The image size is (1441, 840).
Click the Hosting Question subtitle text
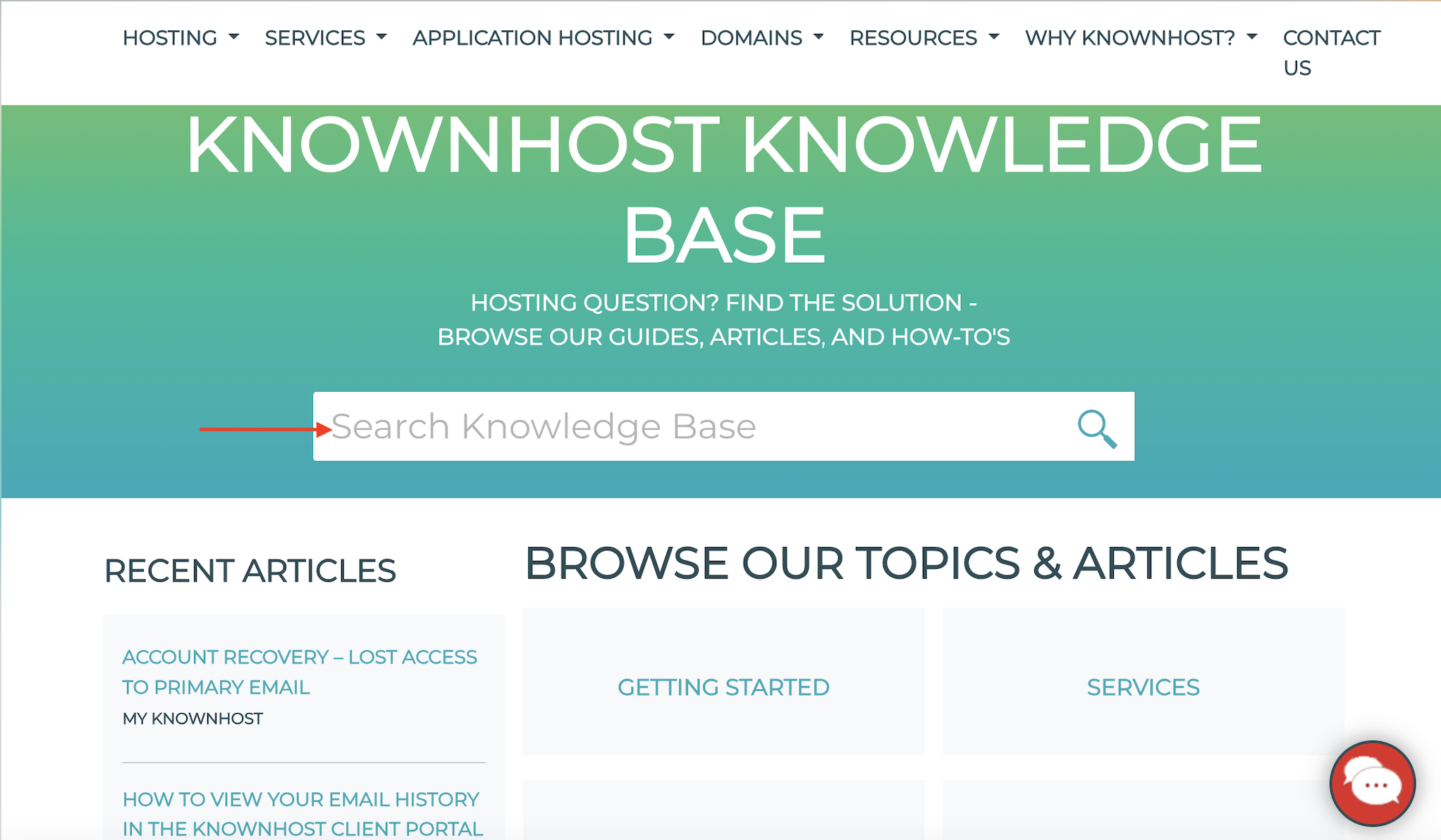(723, 319)
